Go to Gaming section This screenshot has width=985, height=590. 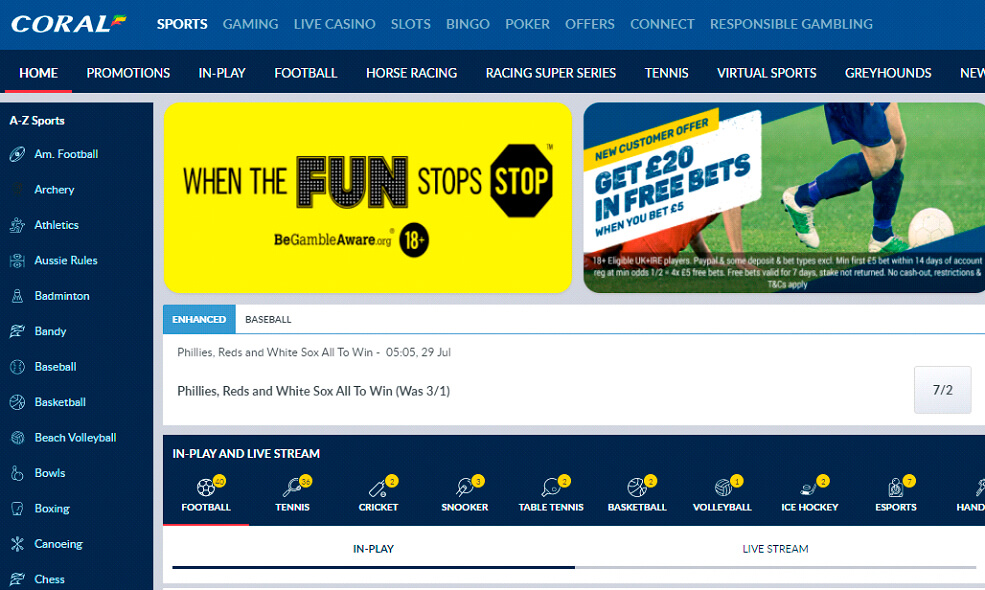tap(250, 24)
